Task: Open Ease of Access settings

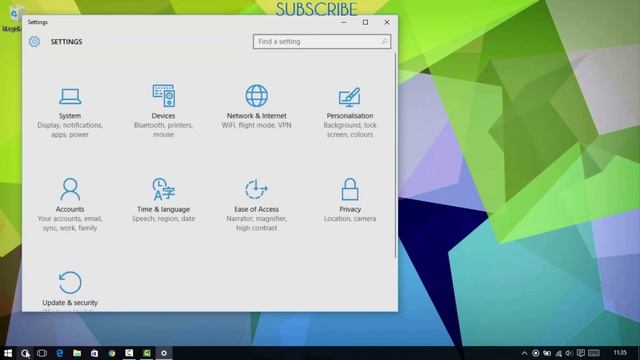Action: [256, 204]
